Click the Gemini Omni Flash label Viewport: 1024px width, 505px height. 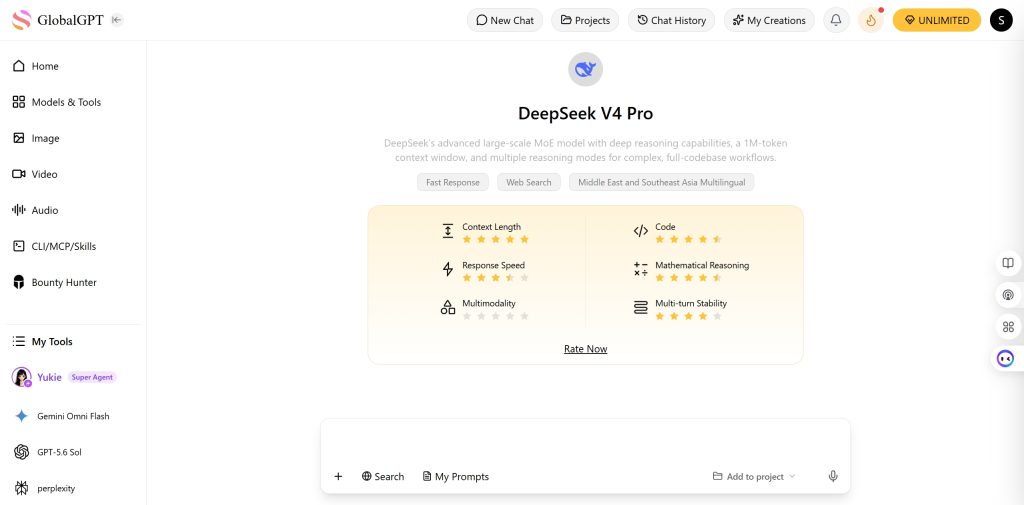tap(73, 416)
